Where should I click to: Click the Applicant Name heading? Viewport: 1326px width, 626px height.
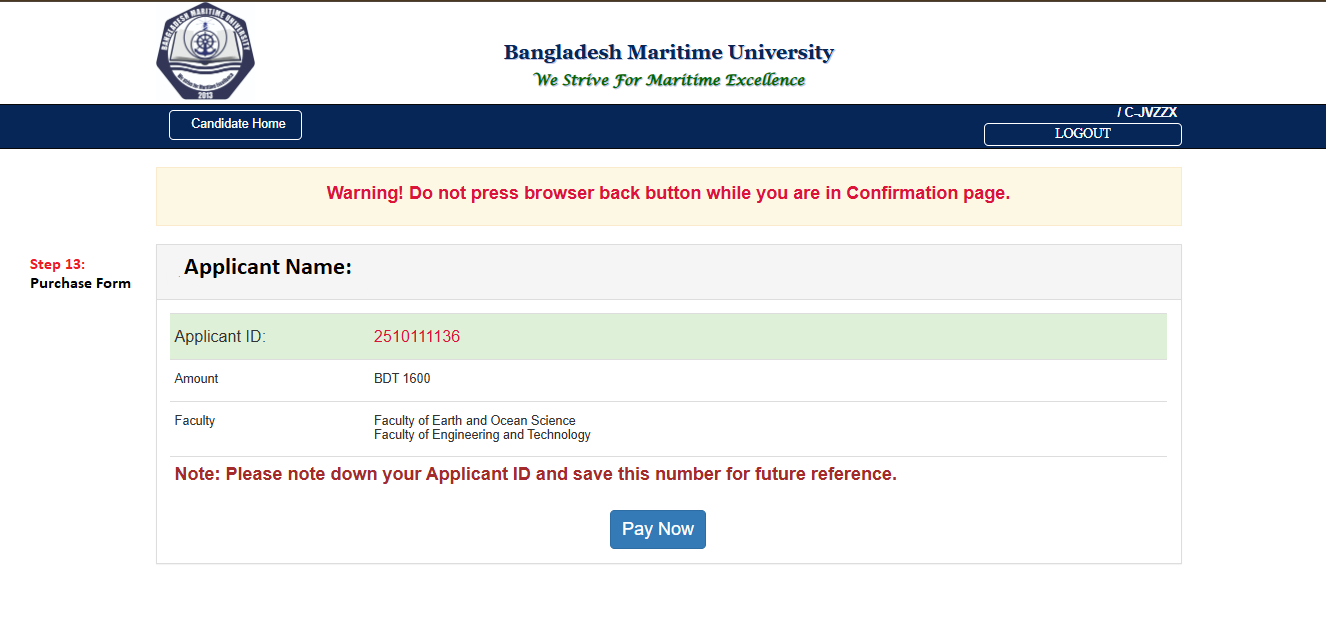tap(268, 267)
